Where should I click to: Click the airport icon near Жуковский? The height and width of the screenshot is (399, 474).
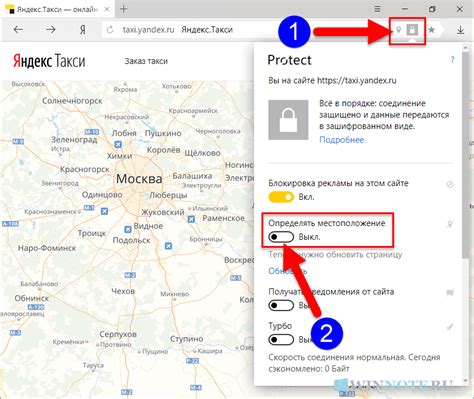(191, 219)
